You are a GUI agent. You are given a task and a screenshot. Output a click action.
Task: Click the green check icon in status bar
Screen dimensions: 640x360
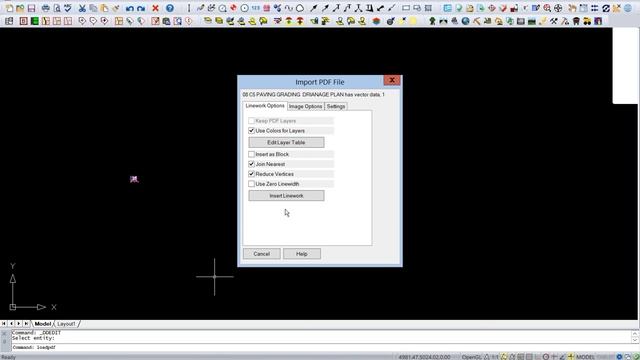click(x=636, y=357)
